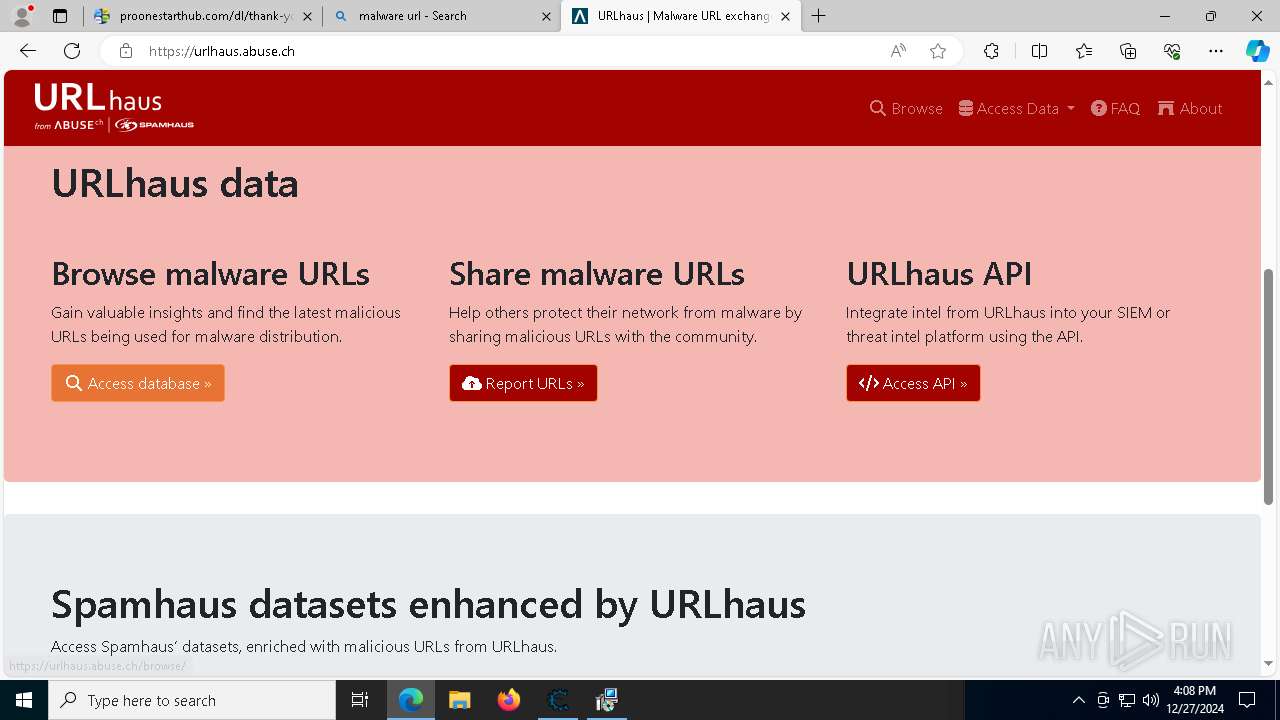Open the volume control tray icon
1280x720 pixels.
pos(1151,700)
